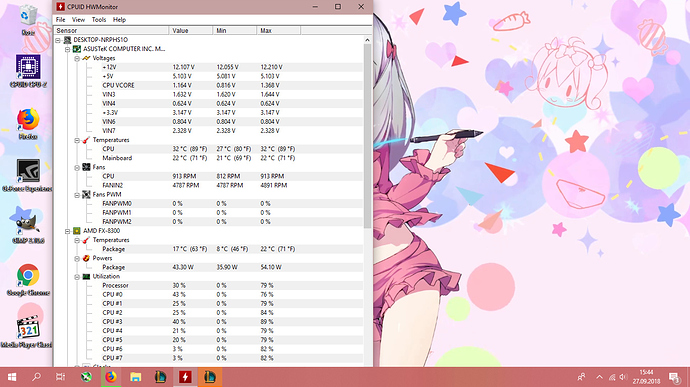Collapse the Fans group
The width and height of the screenshot is (690, 387).
[x=77, y=168]
